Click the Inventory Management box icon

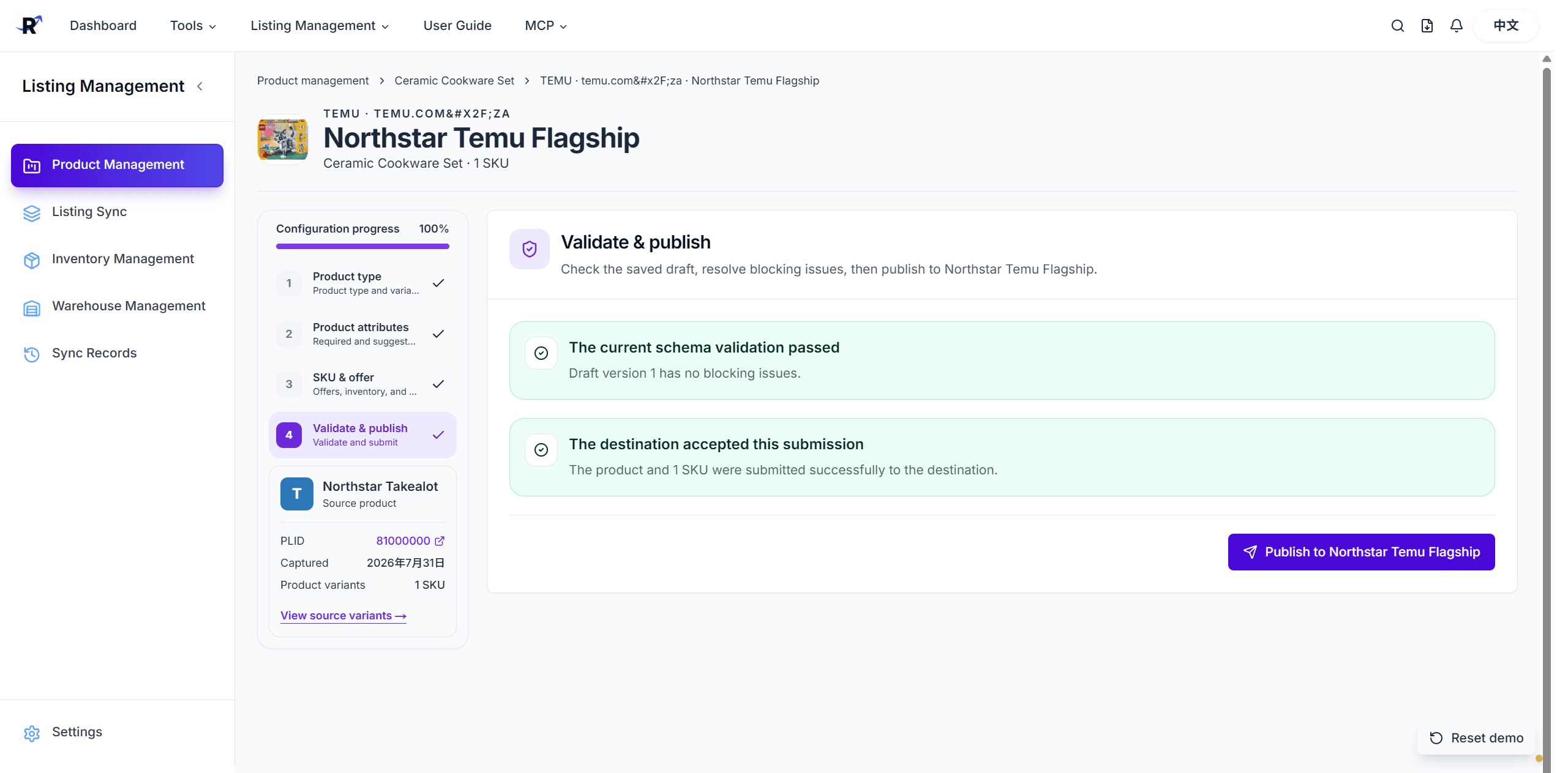(x=32, y=260)
